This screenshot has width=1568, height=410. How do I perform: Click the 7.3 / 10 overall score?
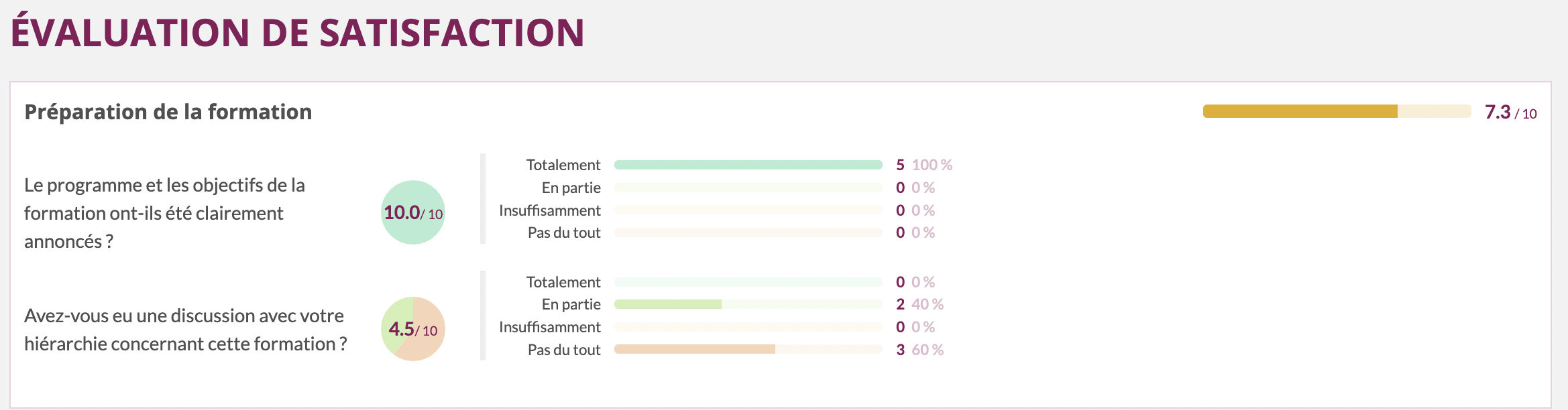[x=1510, y=113]
